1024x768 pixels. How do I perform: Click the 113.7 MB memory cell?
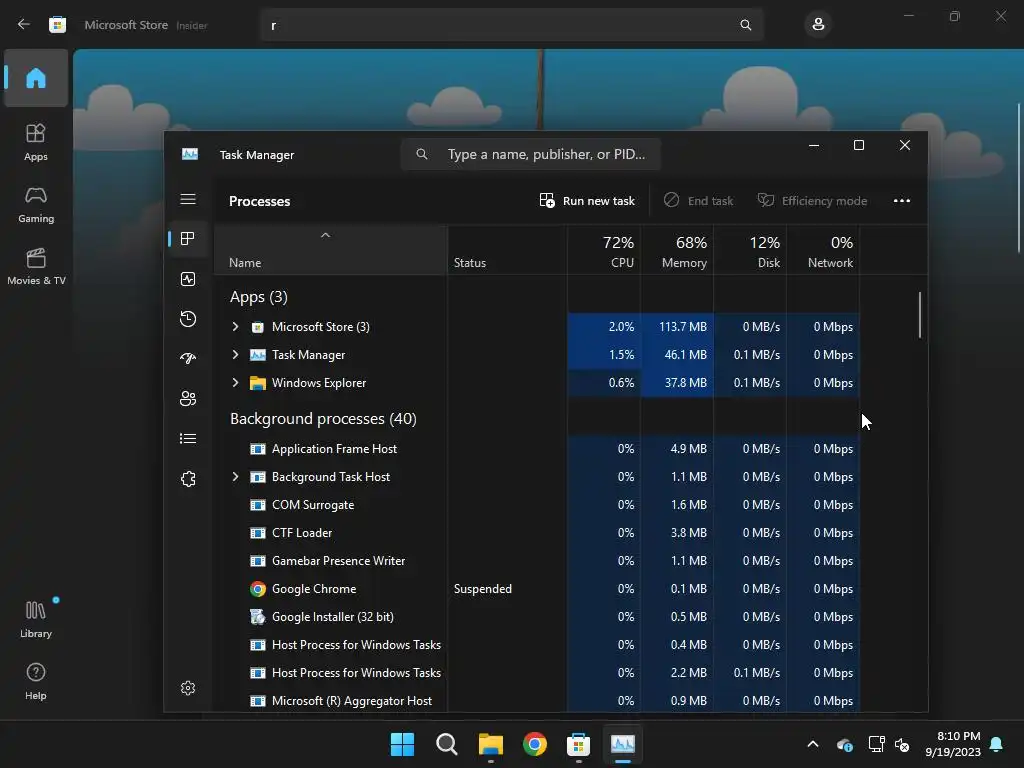(677, 327)
